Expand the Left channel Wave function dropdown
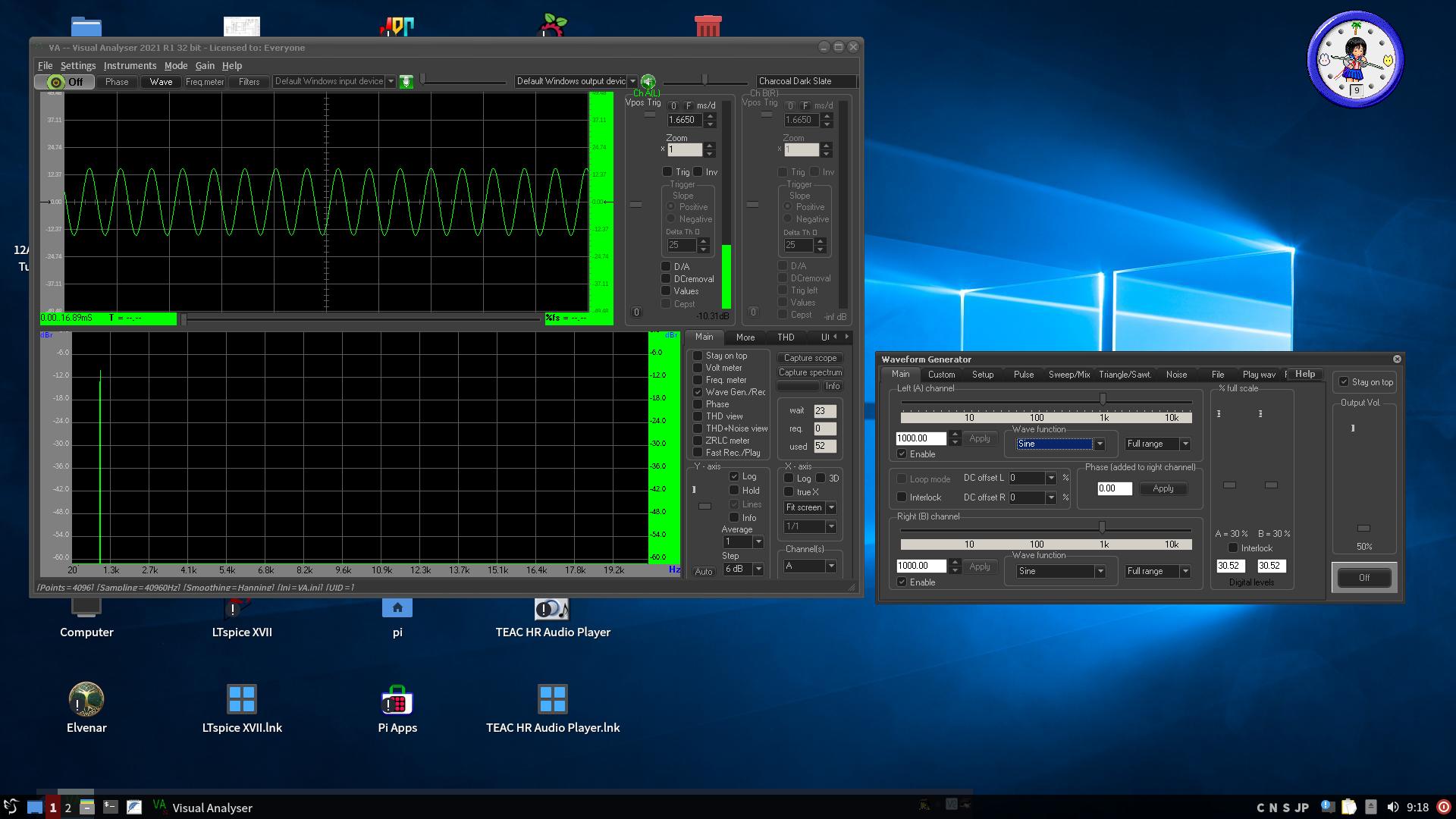 pos(1100,444)
